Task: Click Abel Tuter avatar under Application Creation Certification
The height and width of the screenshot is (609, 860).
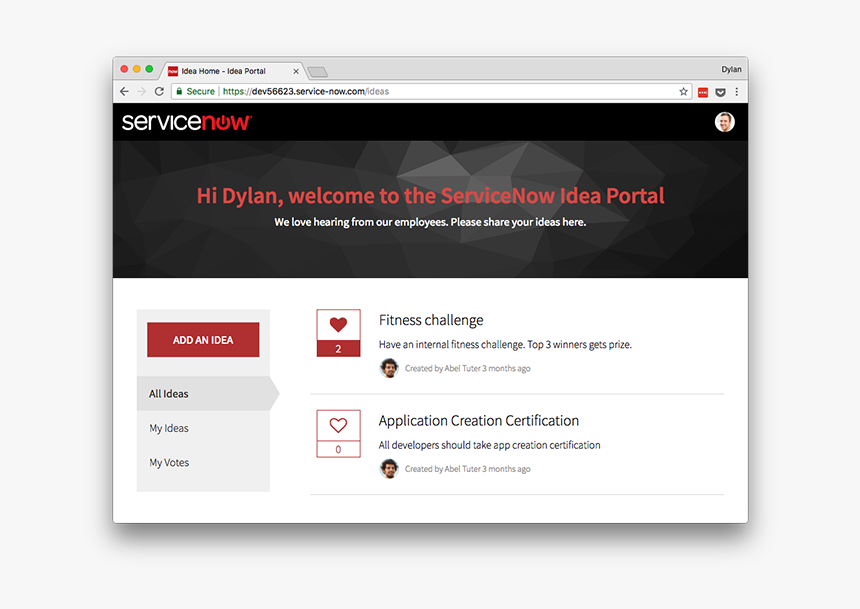Action: (389, 469)
